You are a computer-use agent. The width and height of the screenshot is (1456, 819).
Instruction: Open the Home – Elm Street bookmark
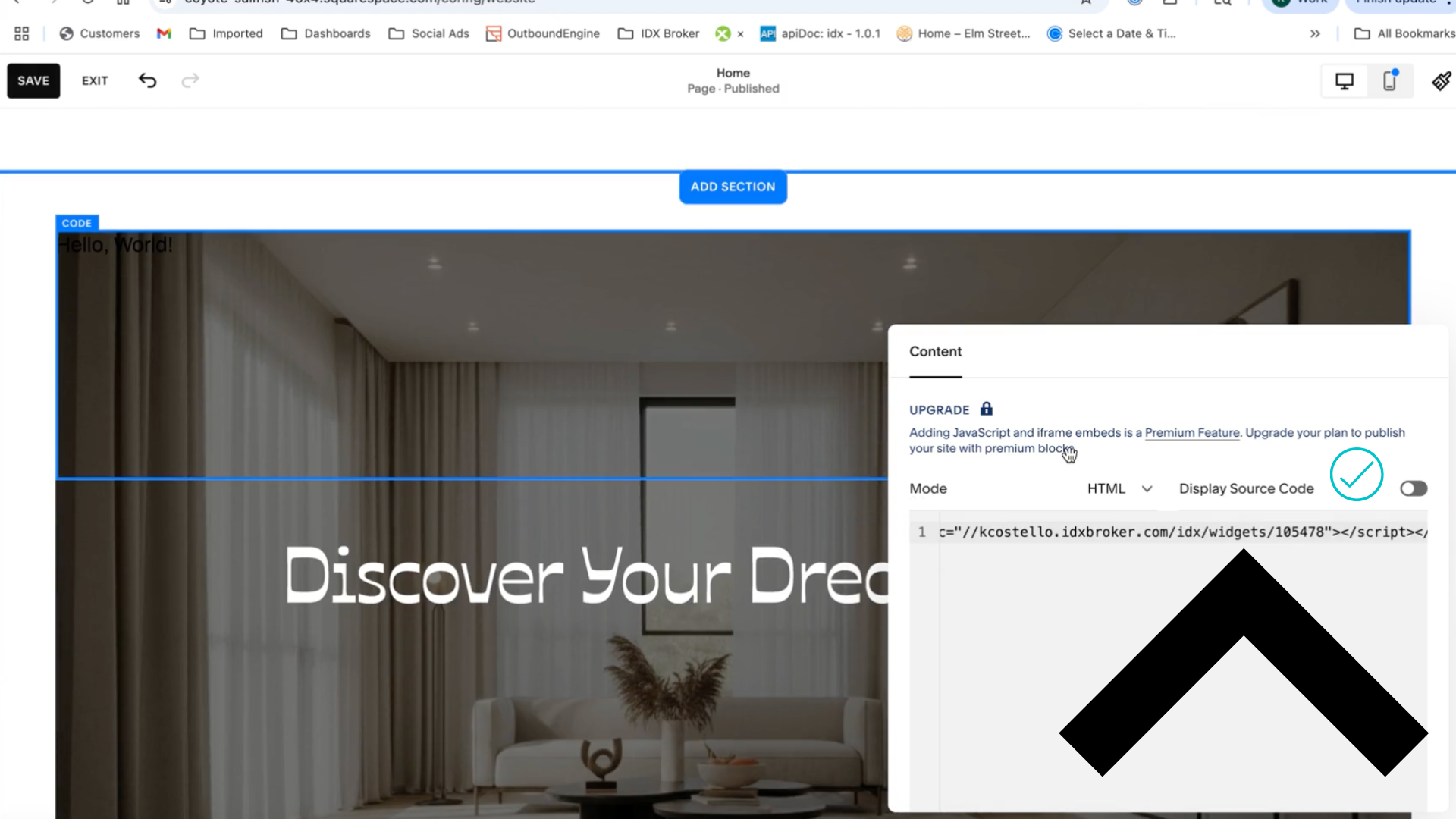click(x=963, y=33)
